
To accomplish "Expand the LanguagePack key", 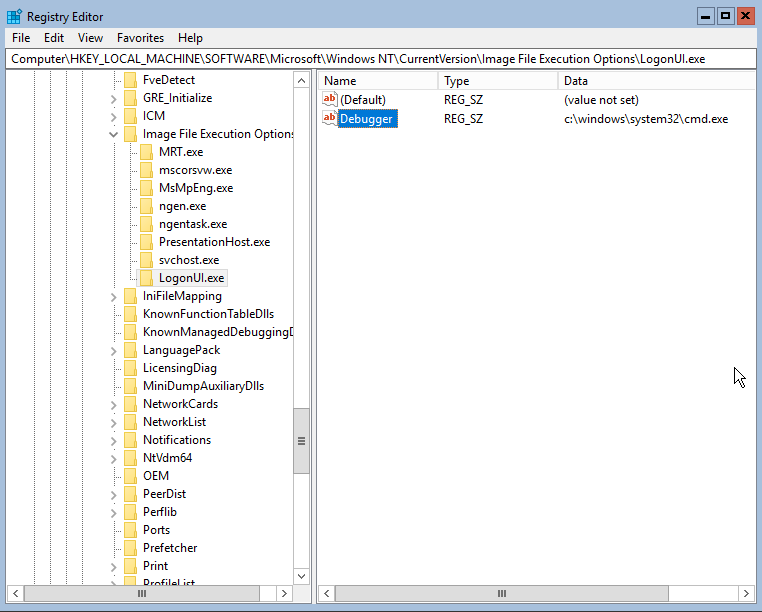I will pyautogui.click(x=114, y=350).
